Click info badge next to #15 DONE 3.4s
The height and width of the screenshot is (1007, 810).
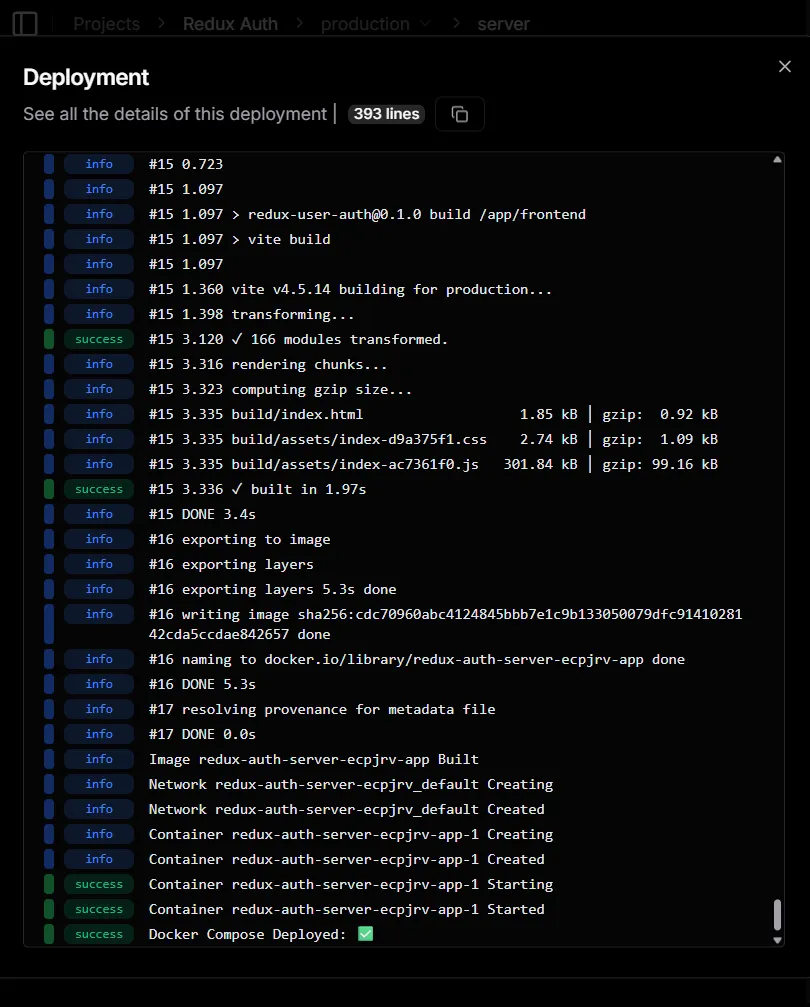[x=98, y=514]
